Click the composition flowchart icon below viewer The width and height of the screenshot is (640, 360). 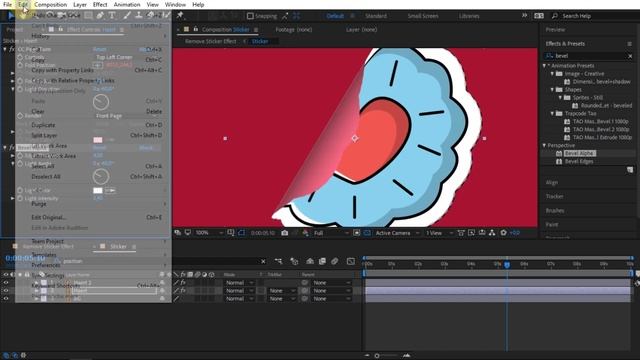point(492,233)
